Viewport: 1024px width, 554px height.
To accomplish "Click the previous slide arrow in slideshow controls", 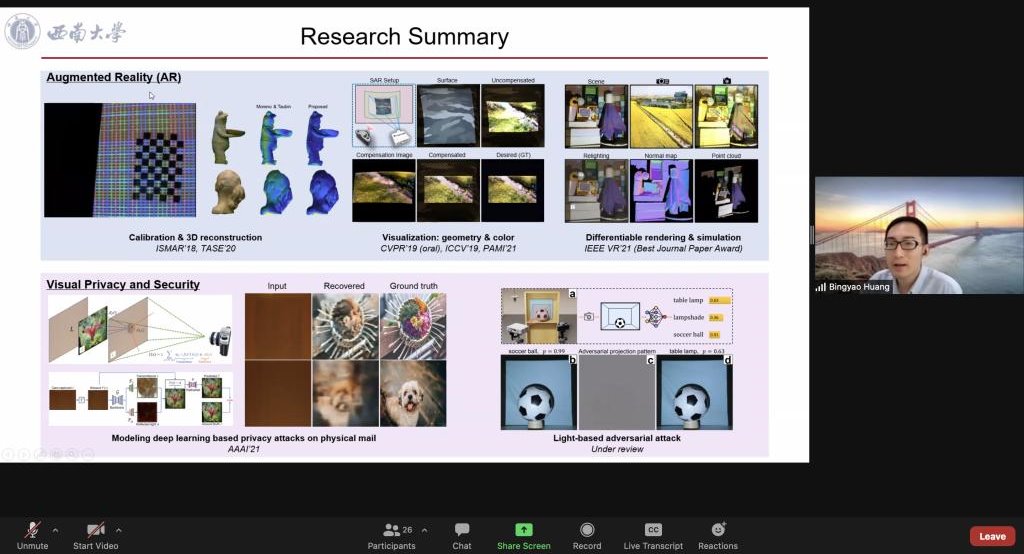I will point(9,455).
